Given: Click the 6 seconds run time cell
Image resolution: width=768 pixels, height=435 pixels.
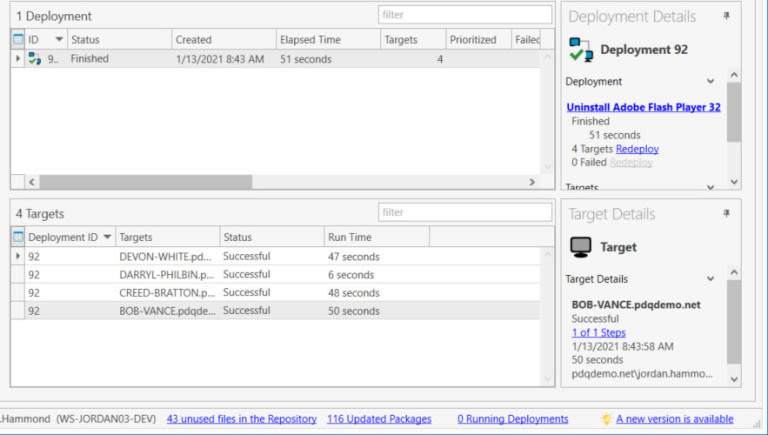Looking at the screenshot, I should click(351, 275).
